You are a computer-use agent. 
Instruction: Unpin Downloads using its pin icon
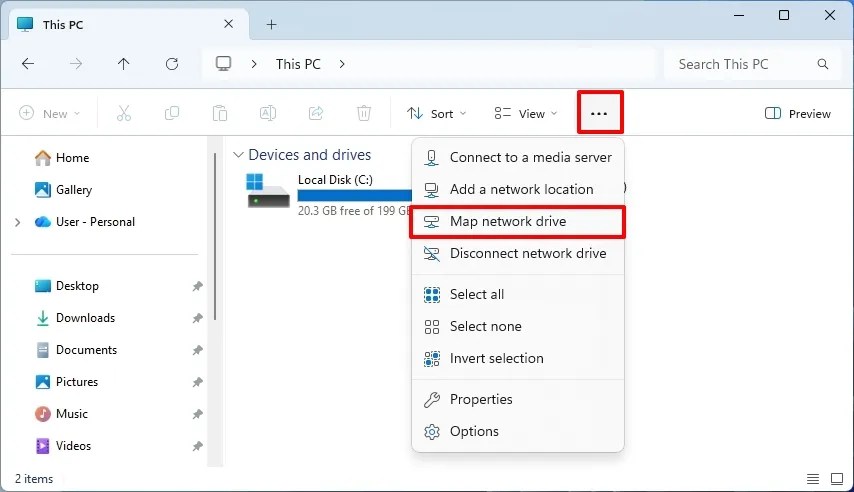pos(197,318)
